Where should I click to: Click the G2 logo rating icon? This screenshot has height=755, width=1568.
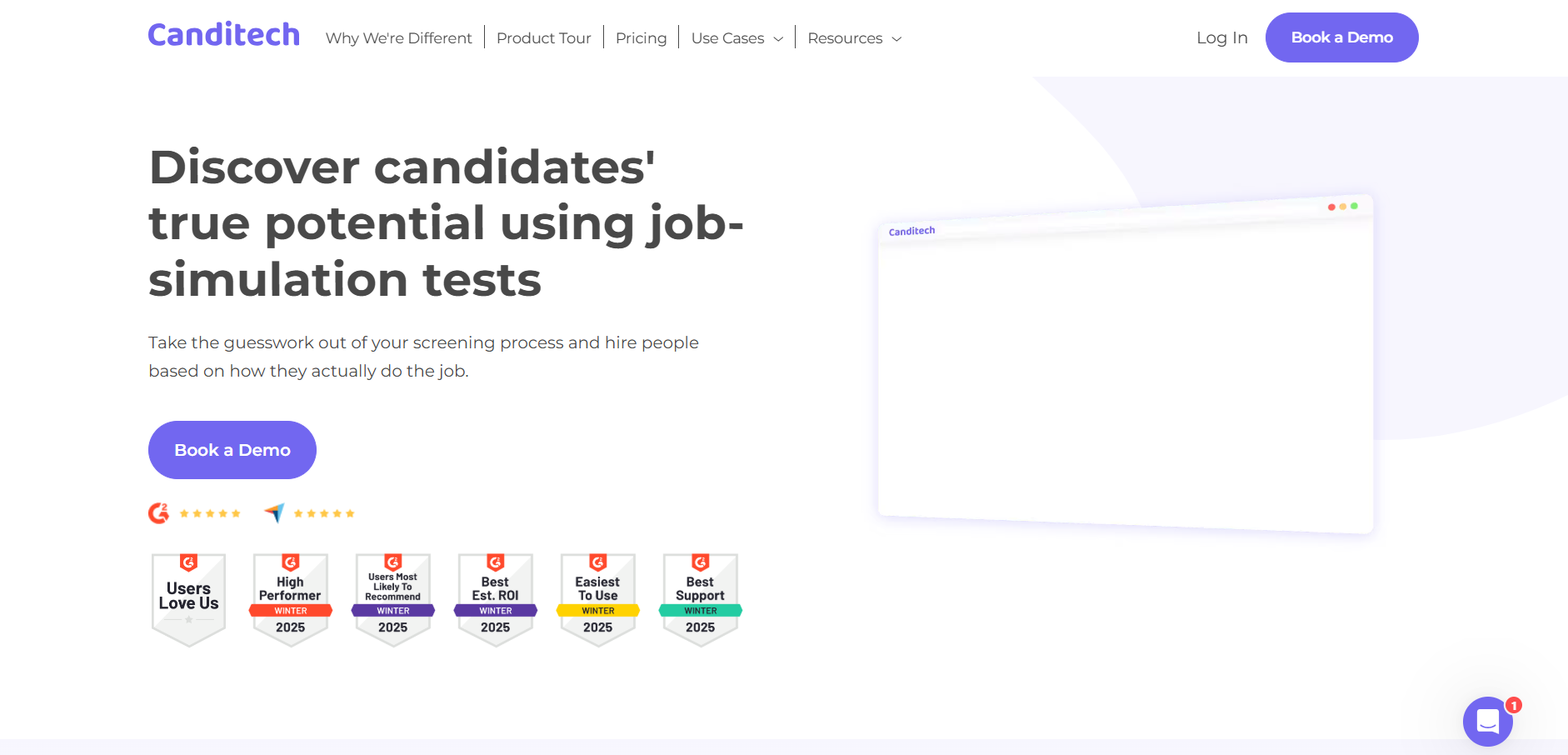(x=158, y=513)
